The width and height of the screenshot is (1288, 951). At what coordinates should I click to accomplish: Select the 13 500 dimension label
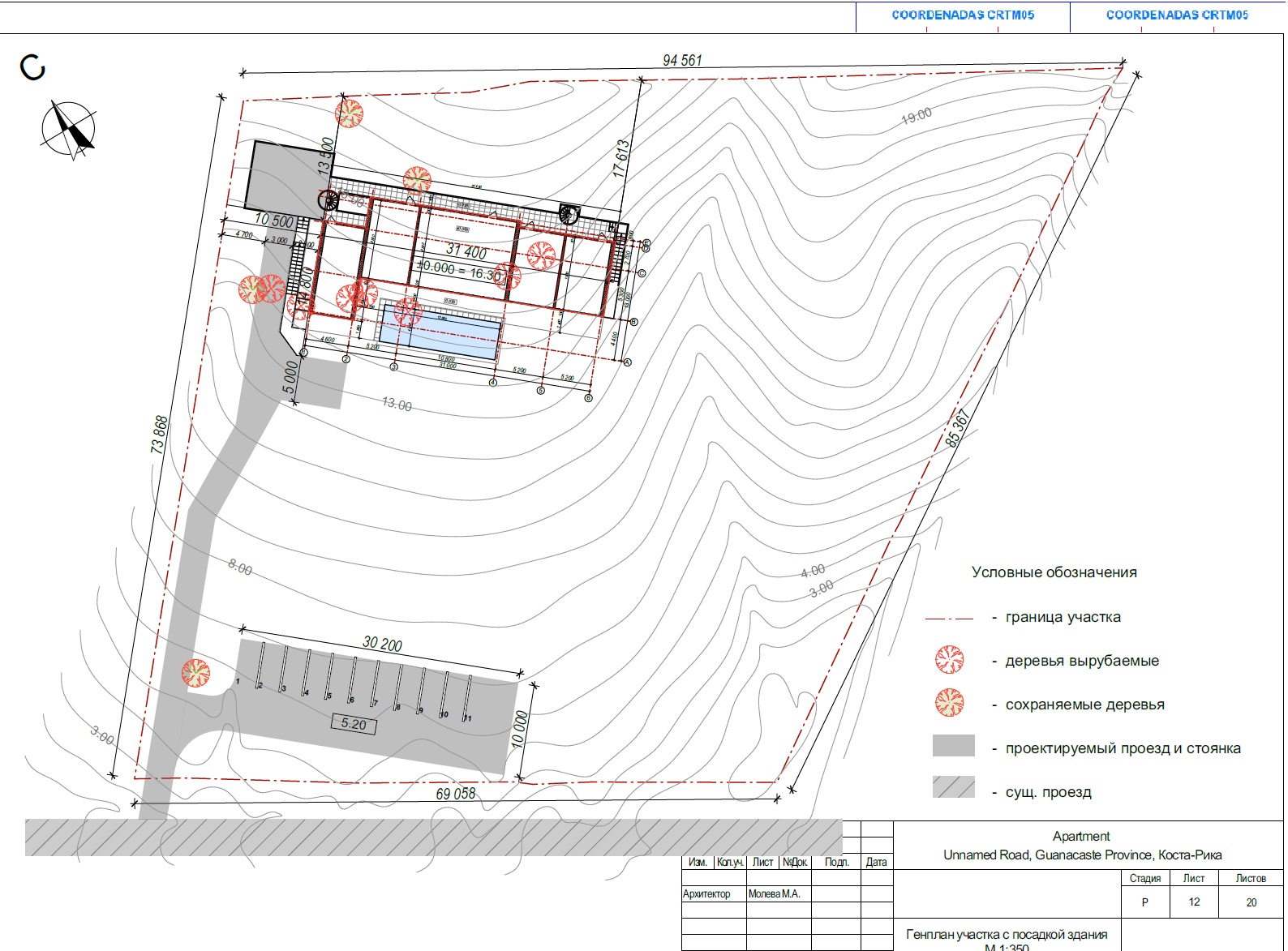[x=325, y=156]
